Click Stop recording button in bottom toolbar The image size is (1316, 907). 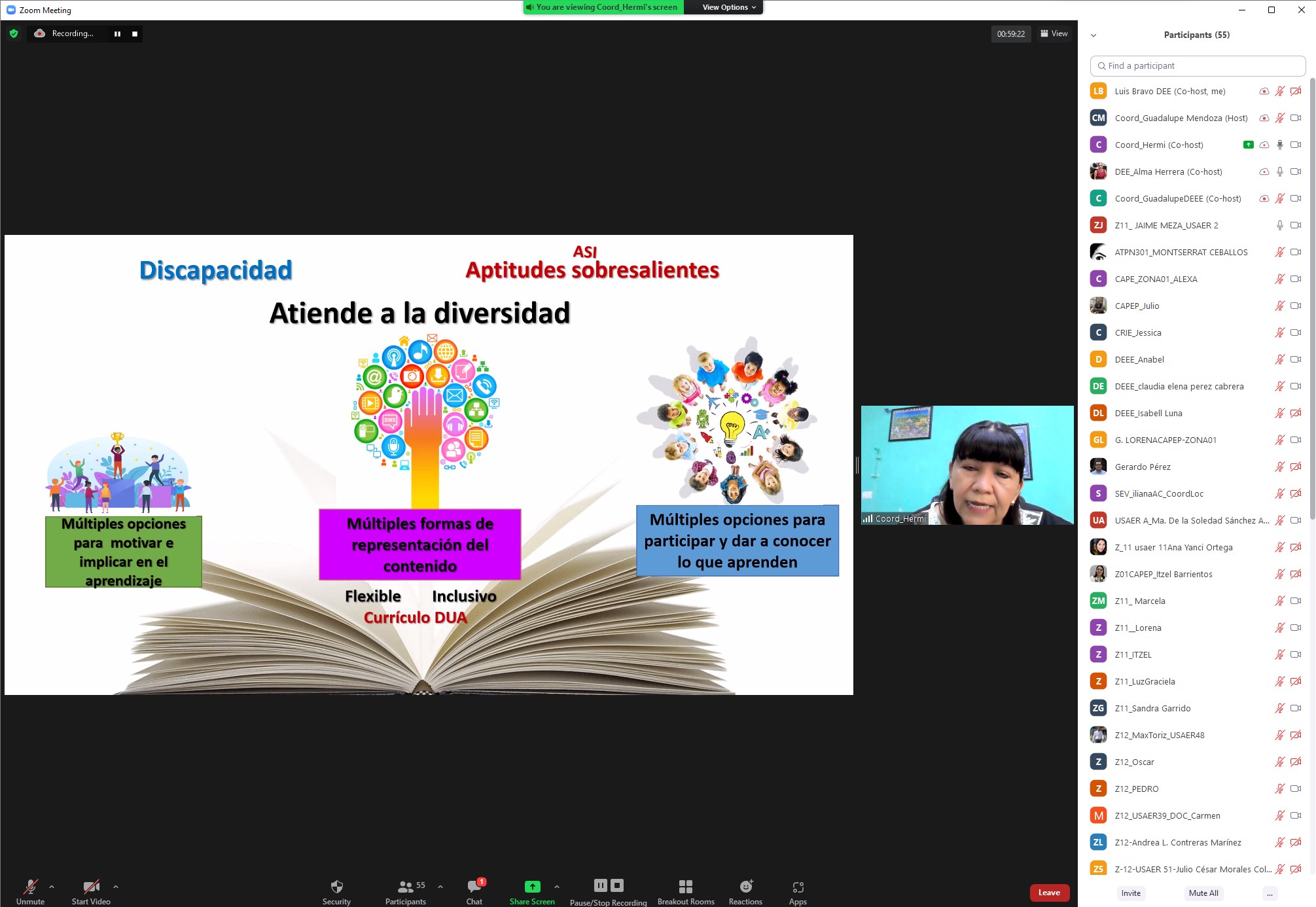(616, 885)
